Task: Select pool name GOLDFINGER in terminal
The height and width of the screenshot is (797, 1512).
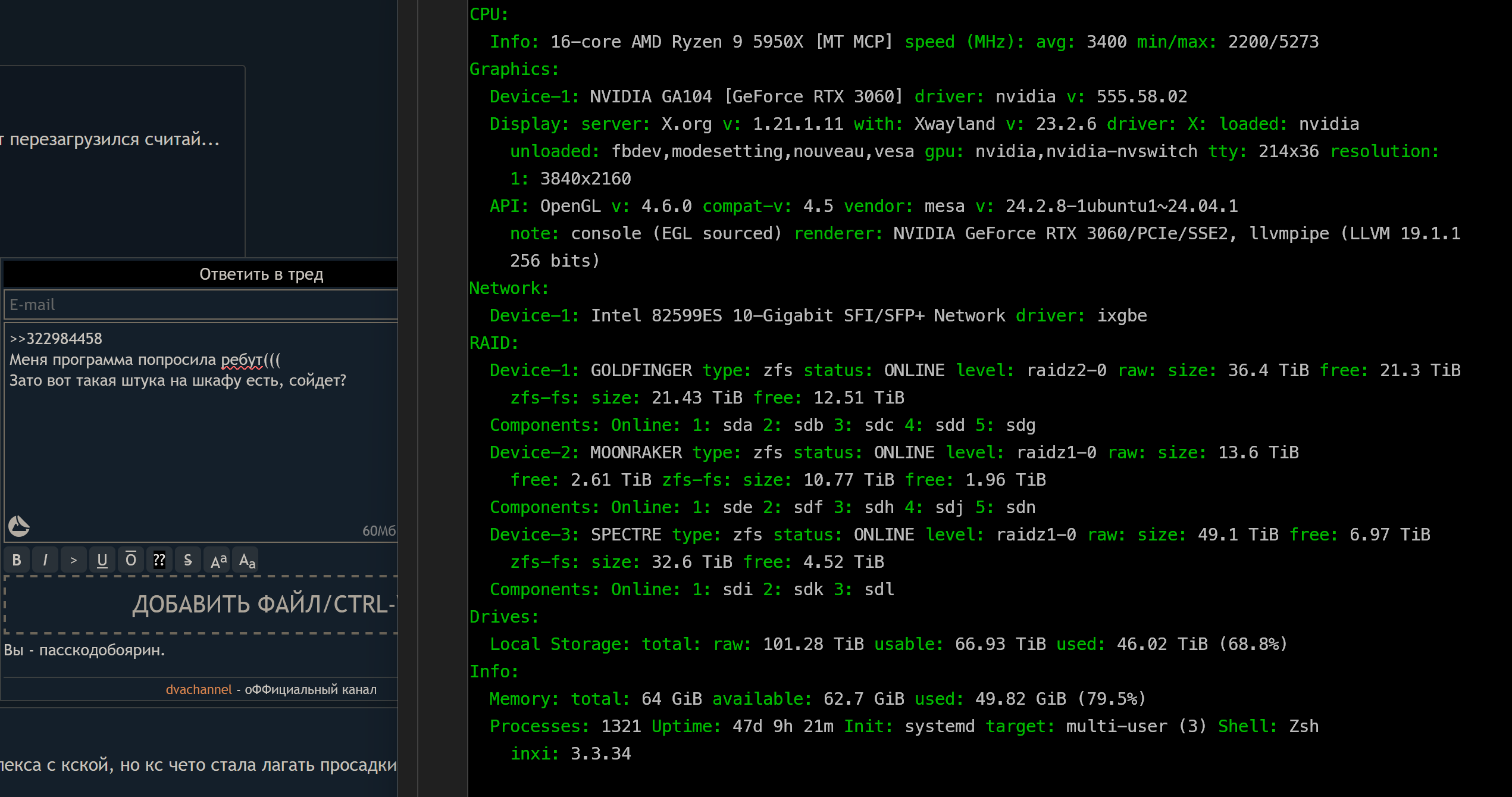Action: coord(641,370)
